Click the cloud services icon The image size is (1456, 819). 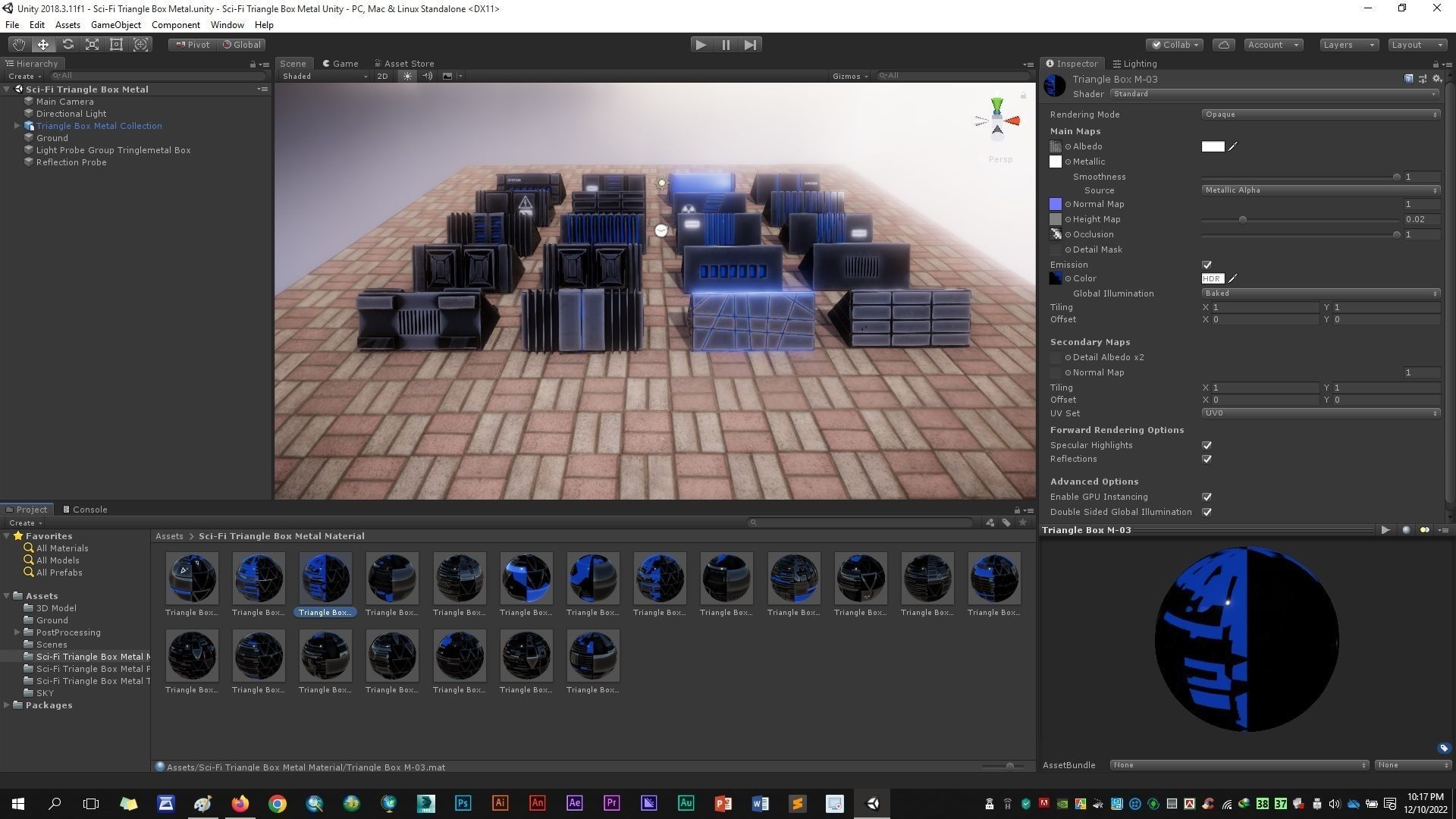[x=1223, y=45]
